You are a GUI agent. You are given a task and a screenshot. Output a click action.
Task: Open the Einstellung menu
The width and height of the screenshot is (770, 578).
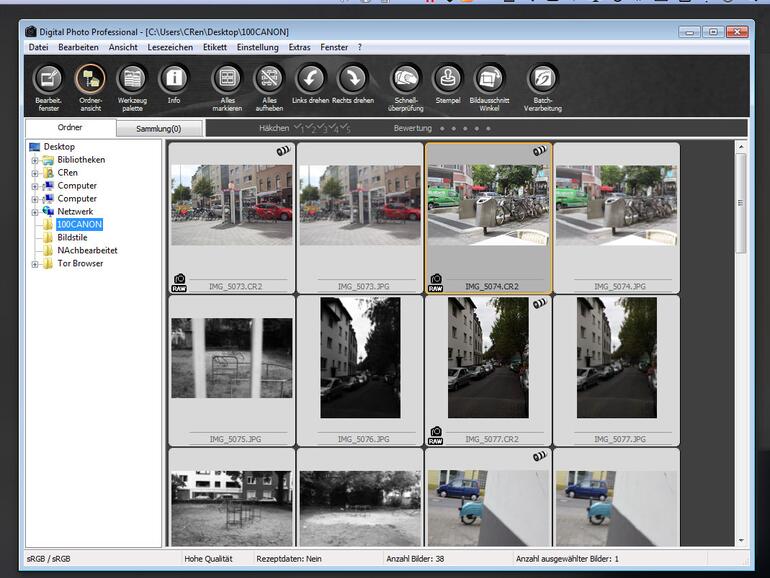(x=257, y=47)
